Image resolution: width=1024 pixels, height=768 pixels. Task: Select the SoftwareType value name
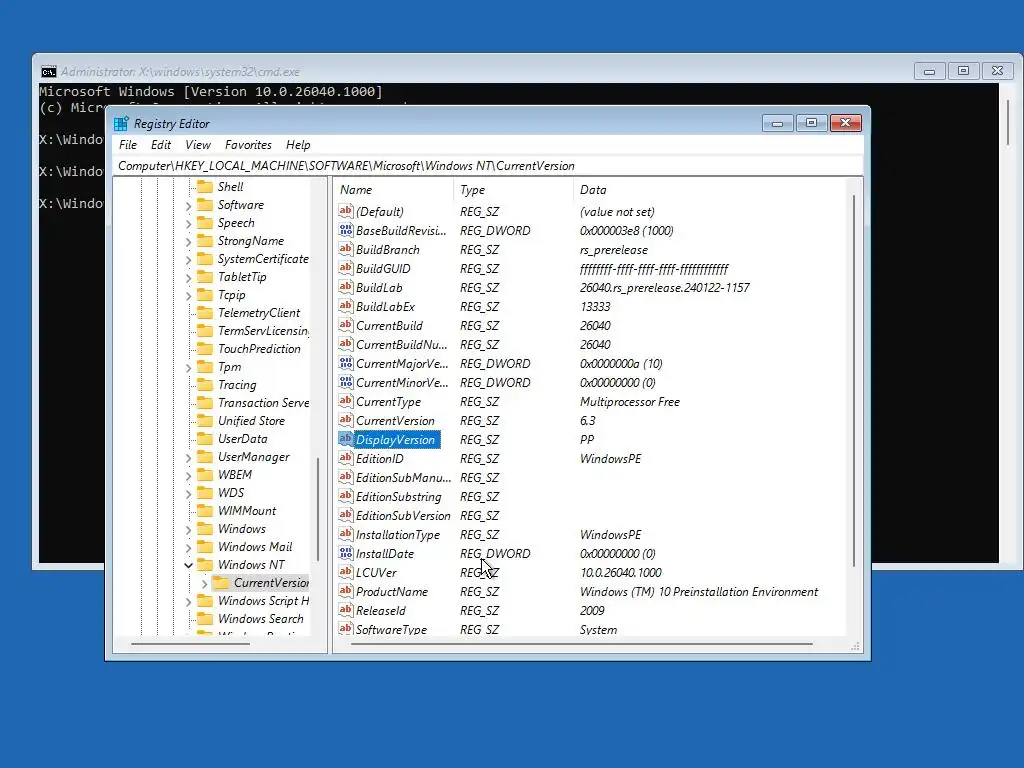(x=391, y=629)
